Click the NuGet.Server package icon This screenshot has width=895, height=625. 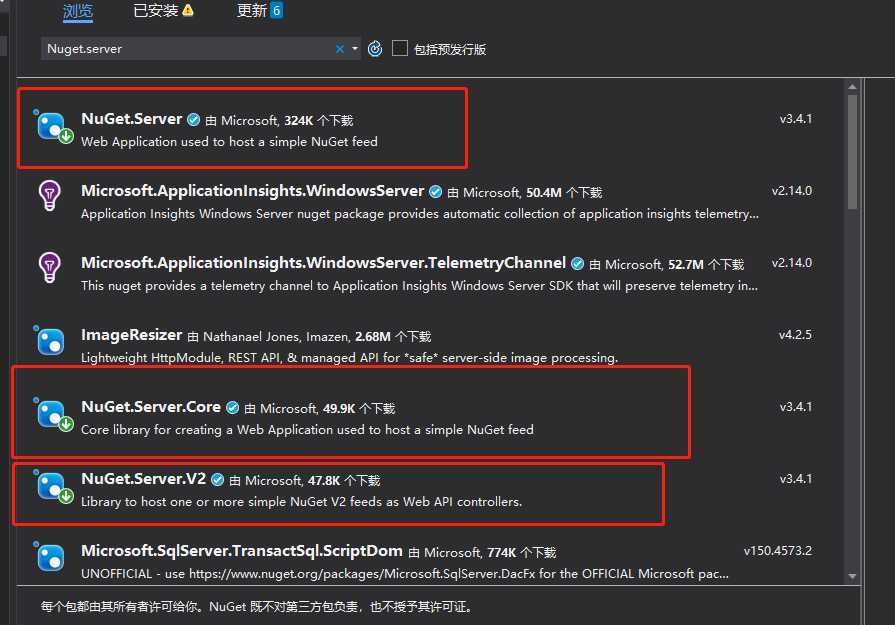tap(53, 127)
